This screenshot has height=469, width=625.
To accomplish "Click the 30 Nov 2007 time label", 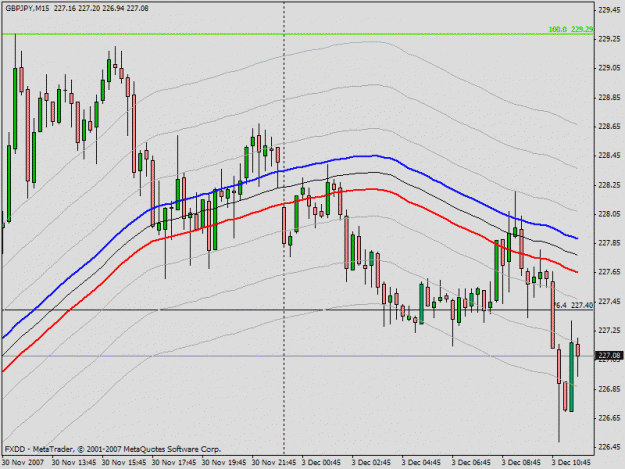I will click(23, 463).
